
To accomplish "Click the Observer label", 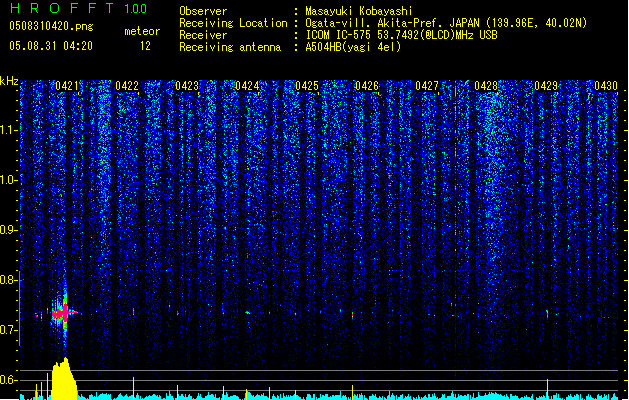I will (203, 11).
